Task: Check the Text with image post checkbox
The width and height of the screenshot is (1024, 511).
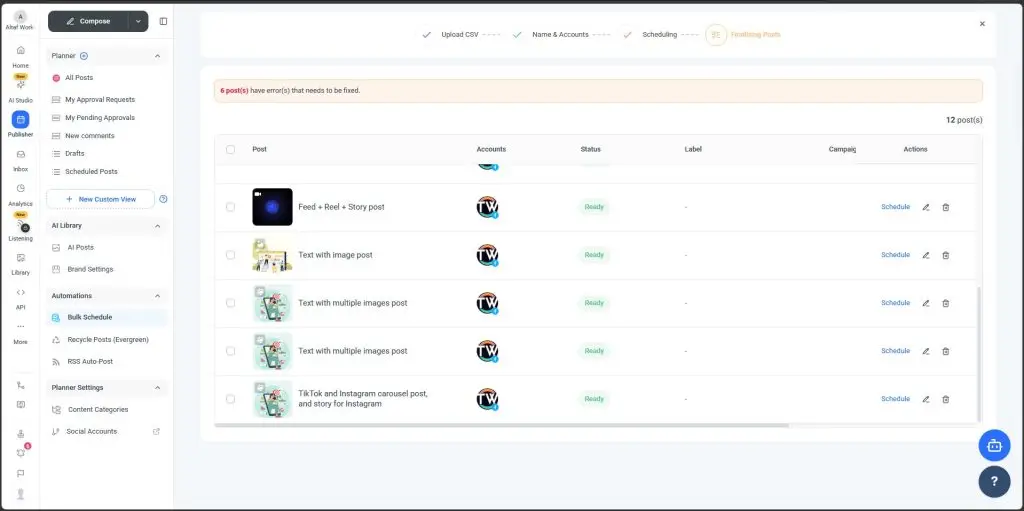Action: click(231, 255)
